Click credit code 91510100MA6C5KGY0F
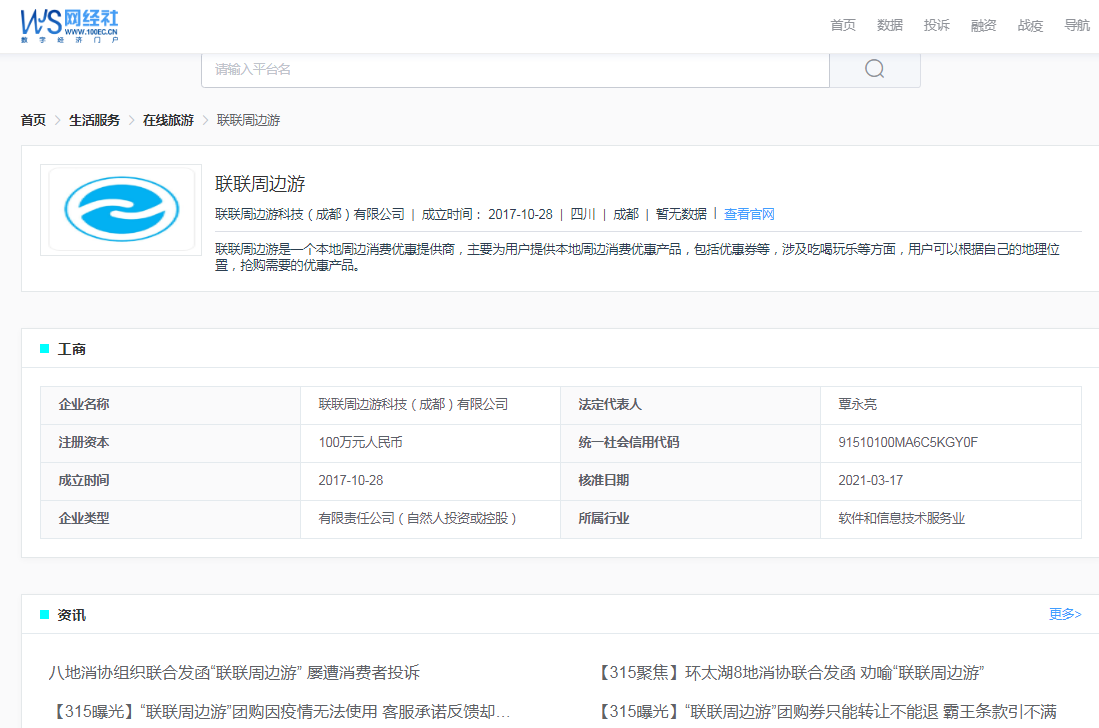 click(908, 442)
